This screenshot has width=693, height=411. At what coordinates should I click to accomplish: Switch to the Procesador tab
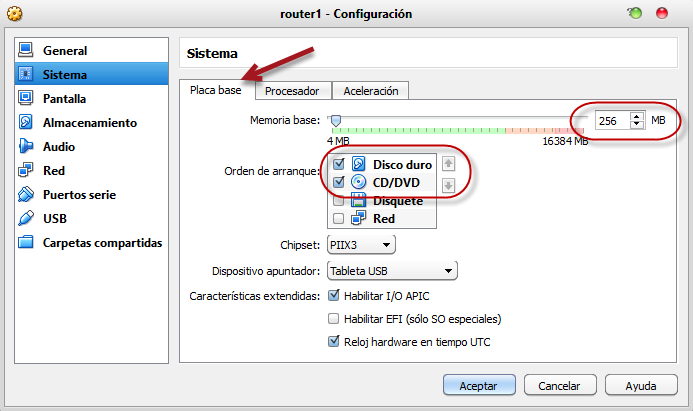pos(292,91)
